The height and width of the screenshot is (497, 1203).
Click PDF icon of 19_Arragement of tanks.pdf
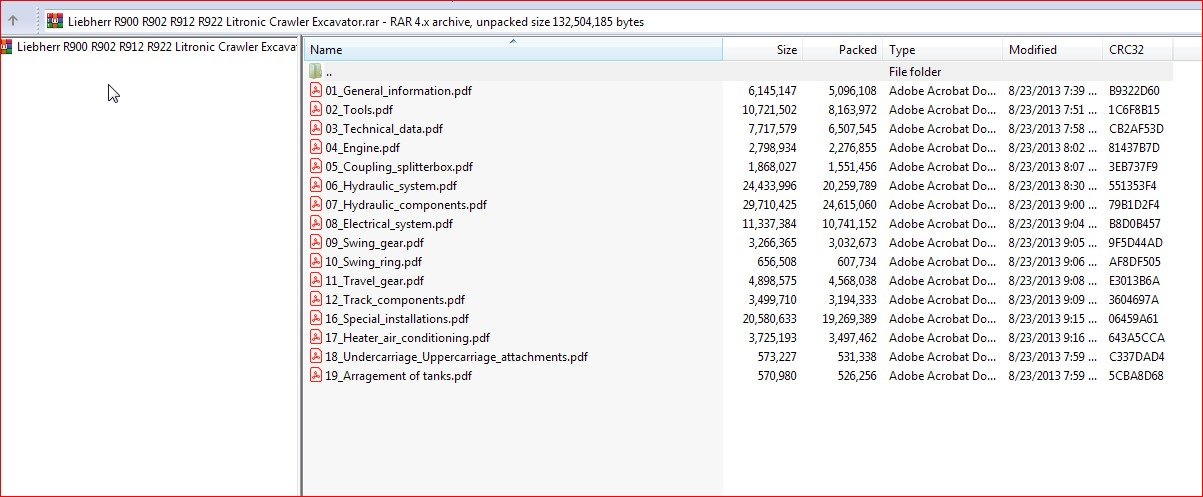coord(316,376)
